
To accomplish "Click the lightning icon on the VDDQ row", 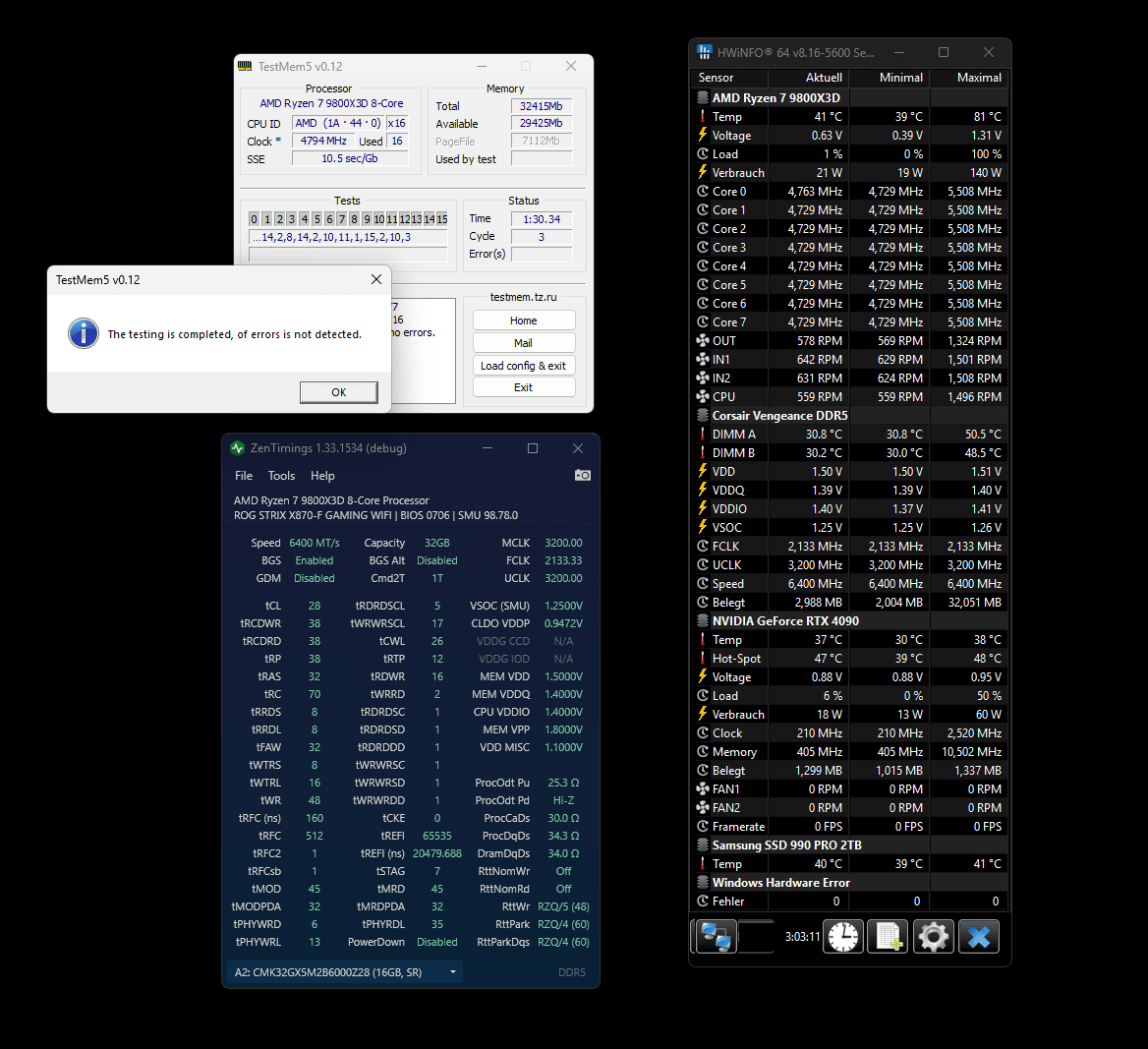I will [703, 490].
